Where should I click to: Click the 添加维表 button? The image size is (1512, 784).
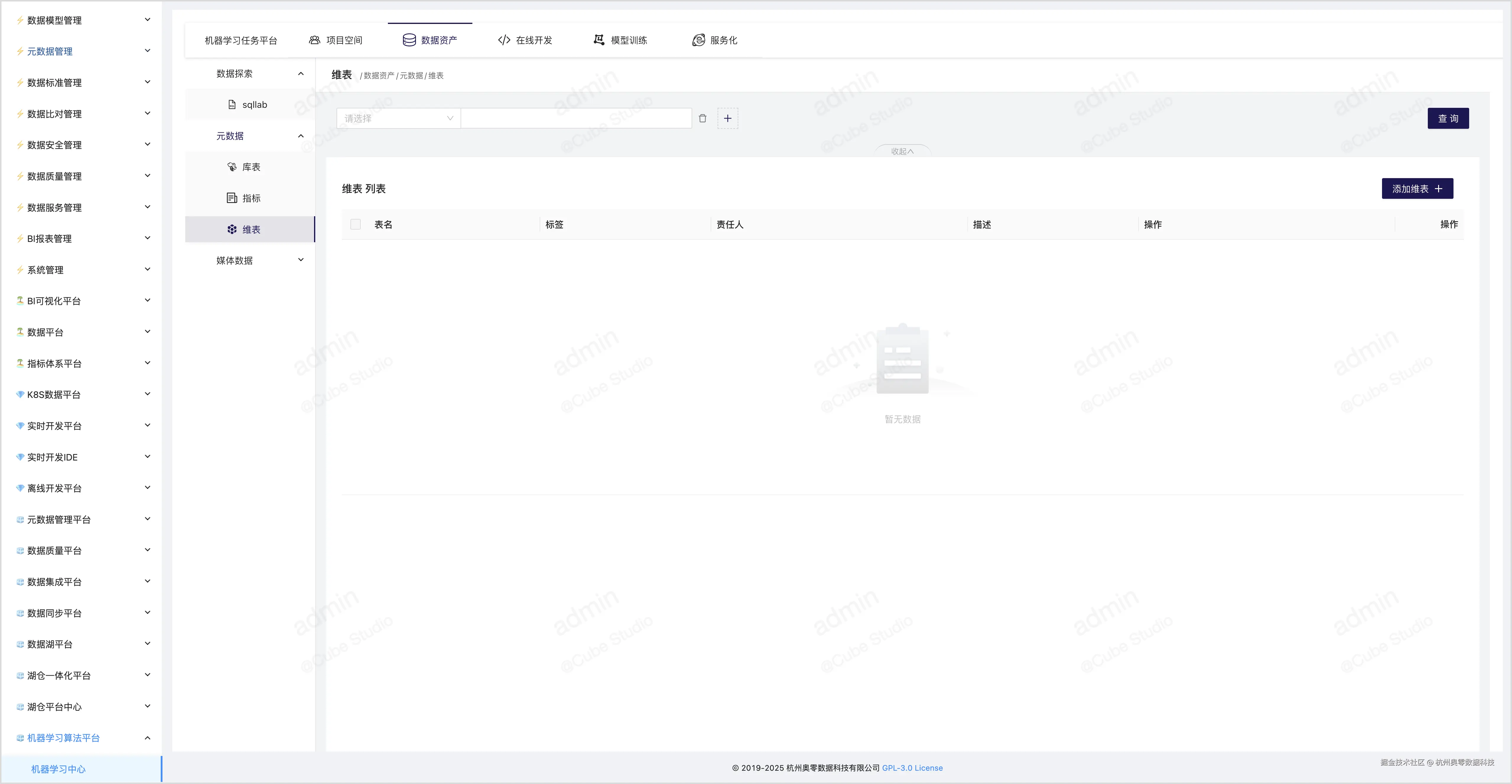click(1417, 188)
